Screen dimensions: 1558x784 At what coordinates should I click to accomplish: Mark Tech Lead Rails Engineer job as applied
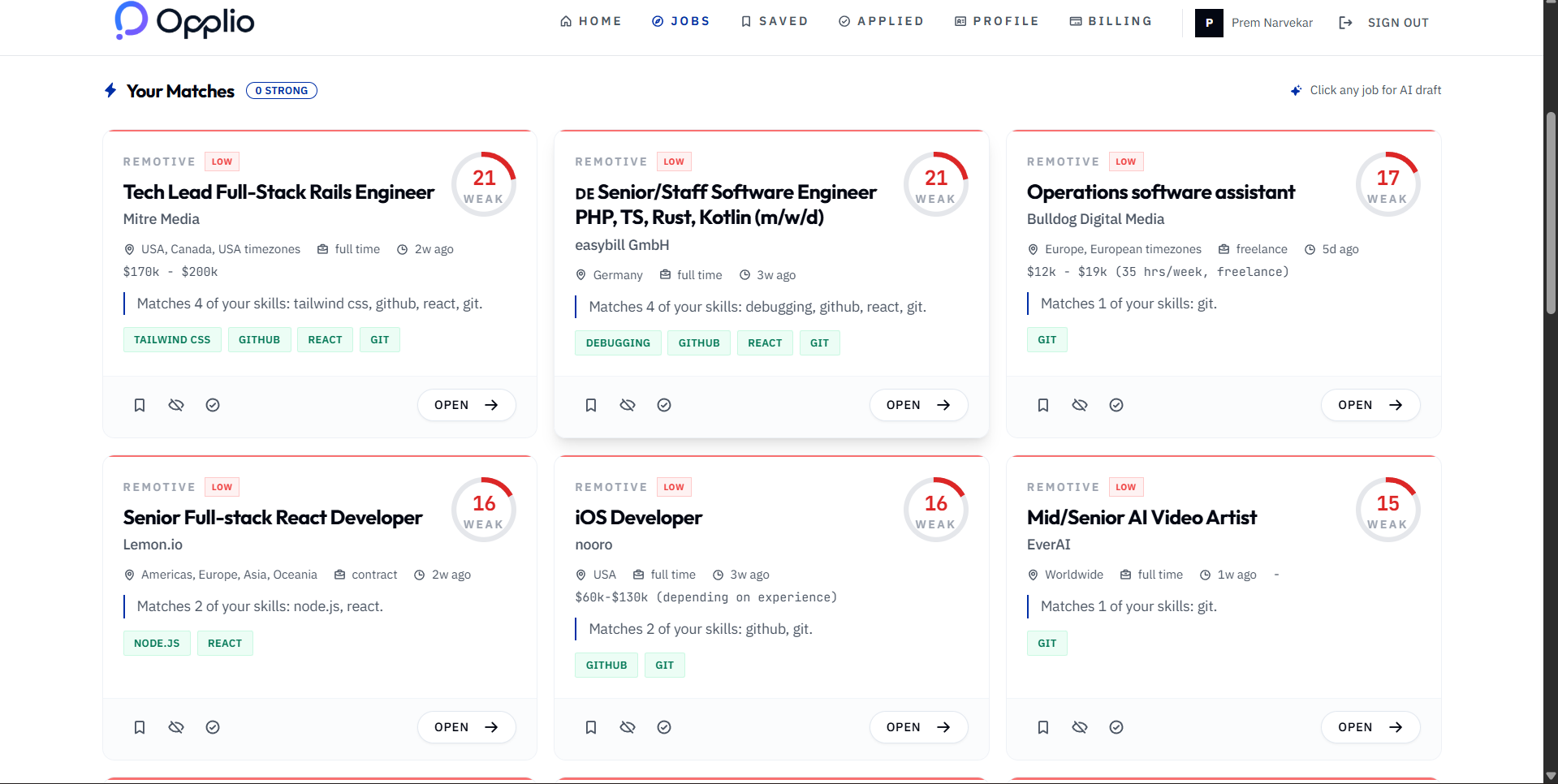[213, 405]
